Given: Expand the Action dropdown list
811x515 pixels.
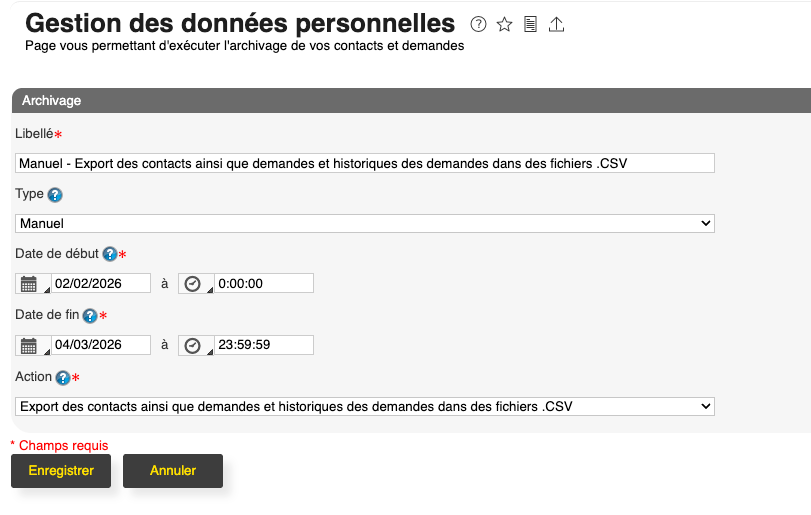Looking at the screenshot, I should tap(364, 406).
